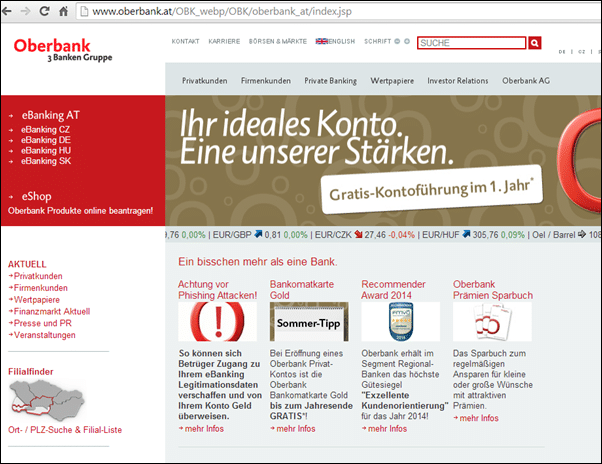Open Veranstaltungen link
Screen dimensions: 602x464
[x=45, y=335]
